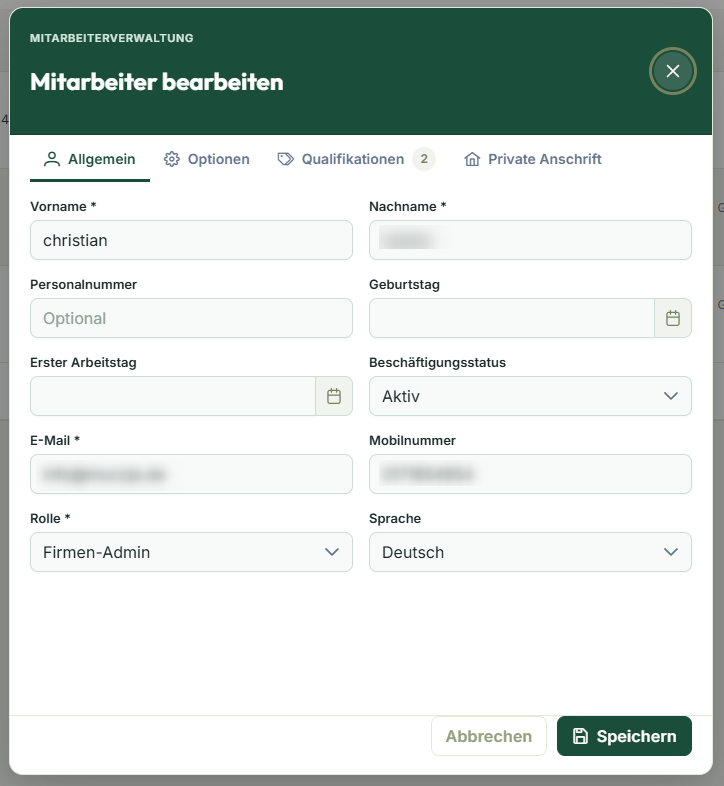Save changes with Speichern button
The height and width of the screenshot is (786, 724).
pyautogui.click(x=624, y=736)
